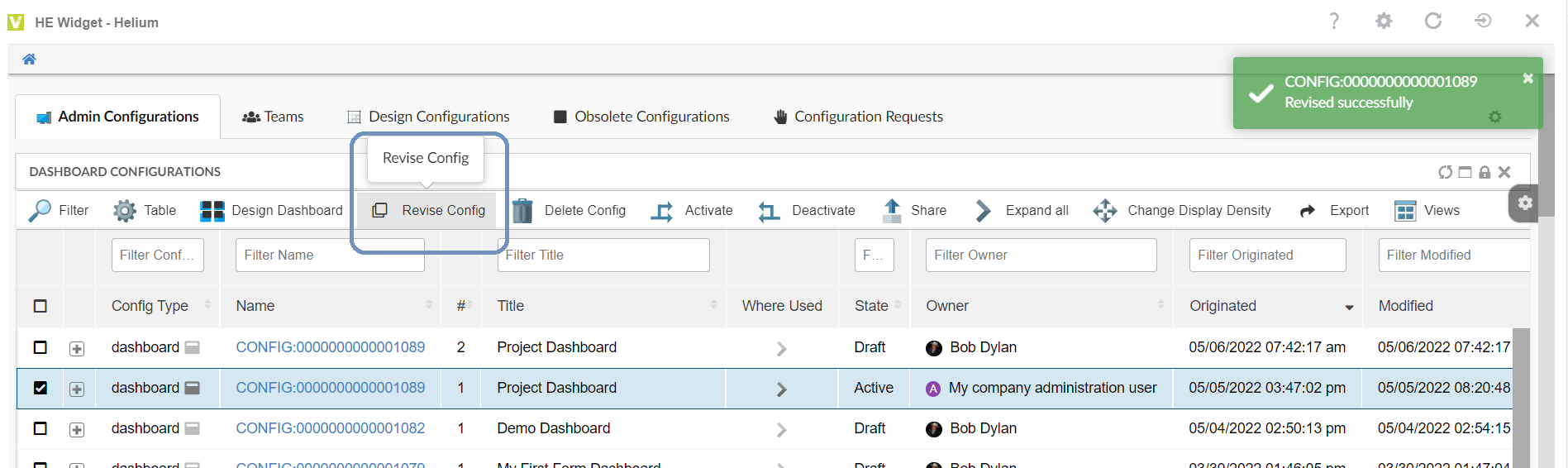Click the Home icon in breadcrumb bar
This screenshot has height=468, width=1568.
29,60
